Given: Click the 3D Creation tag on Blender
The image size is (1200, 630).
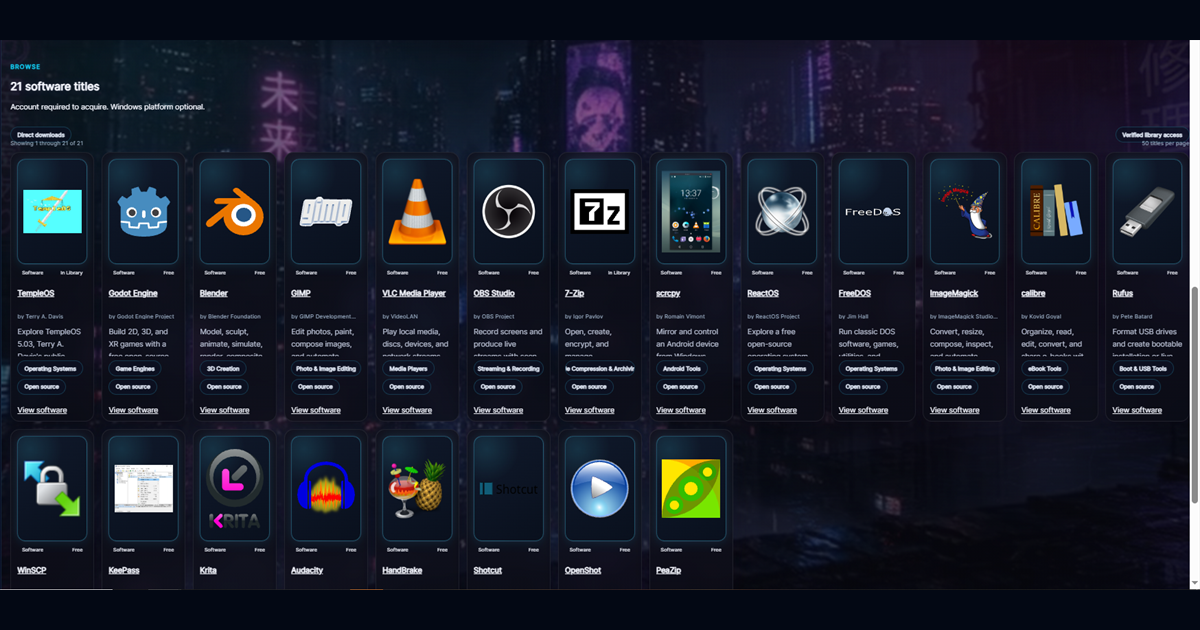Looking at the screenshot, I should pyautogui.click(x=223, y=369).
